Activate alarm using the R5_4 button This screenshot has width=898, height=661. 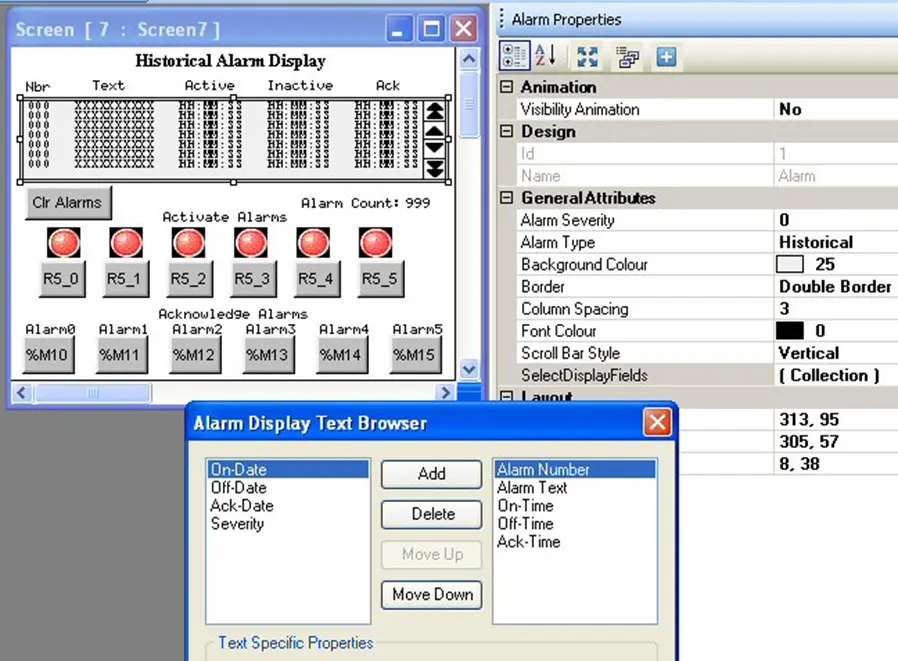[316, 279]
